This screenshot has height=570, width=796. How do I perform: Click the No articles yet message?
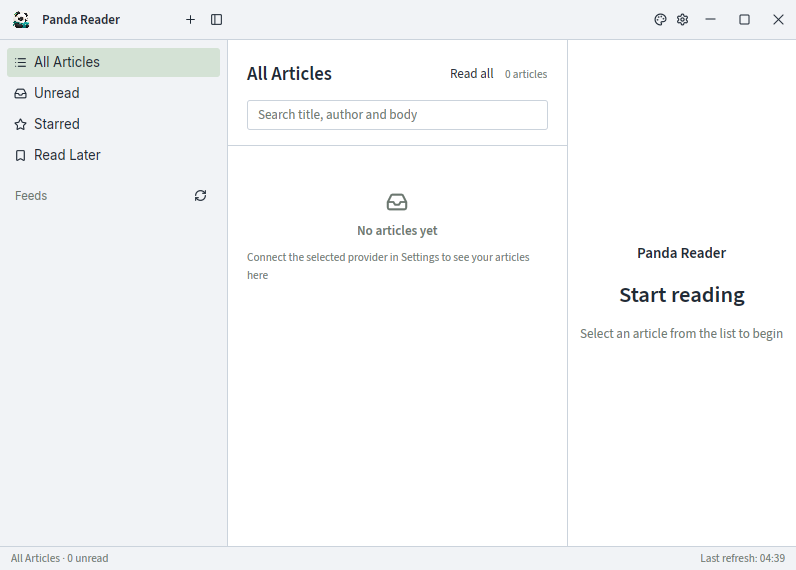click(397, 231)
